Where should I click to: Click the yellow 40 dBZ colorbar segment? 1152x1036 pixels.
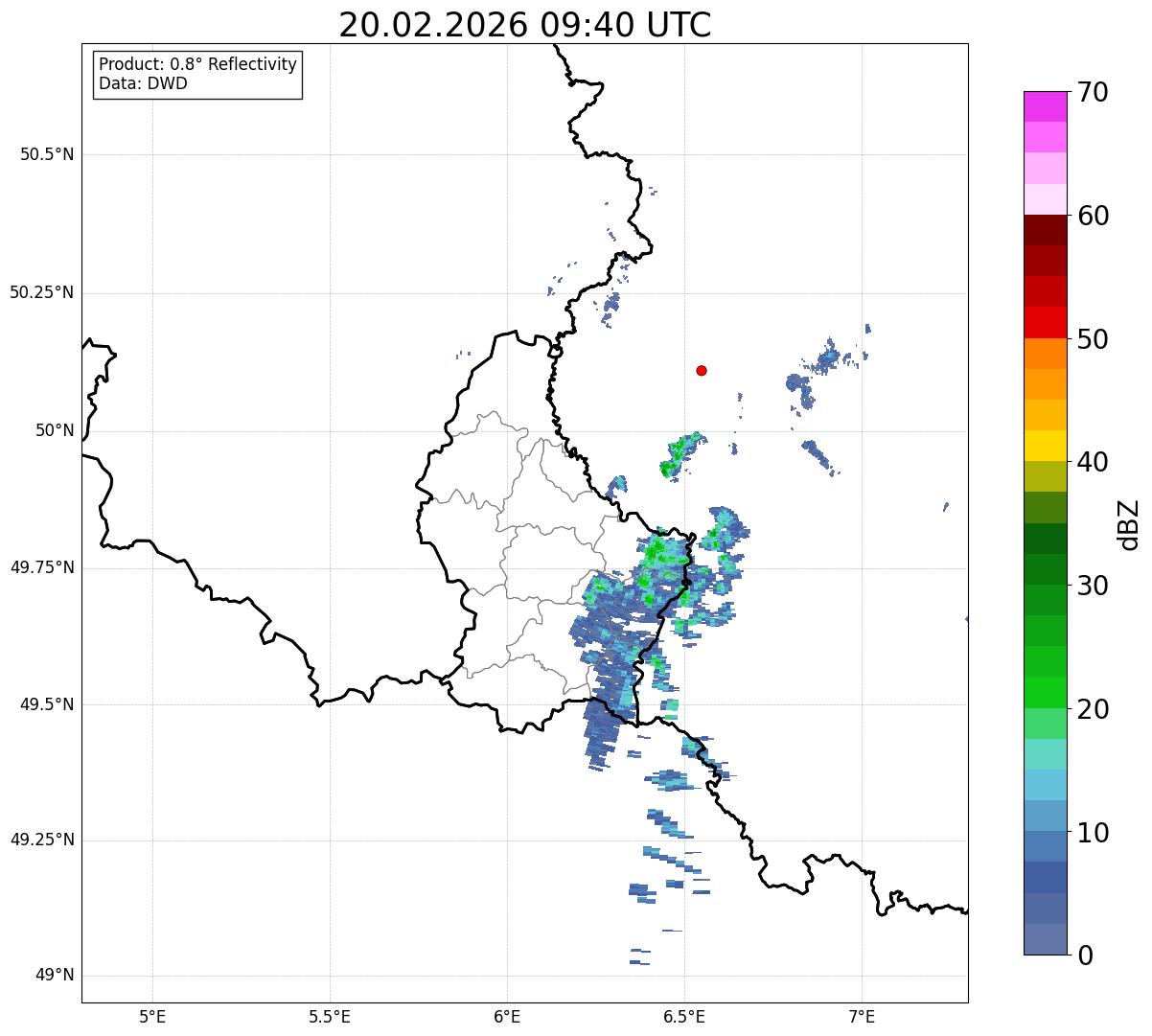click(1045, 446)
